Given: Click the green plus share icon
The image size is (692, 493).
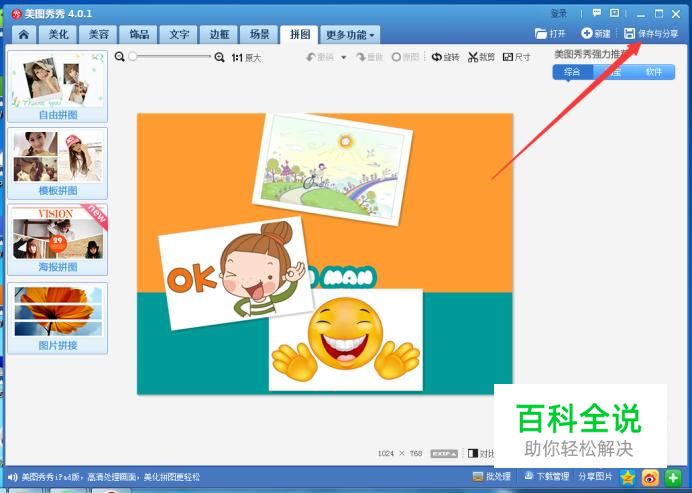Looking at the screenshot, I should 673,477.
